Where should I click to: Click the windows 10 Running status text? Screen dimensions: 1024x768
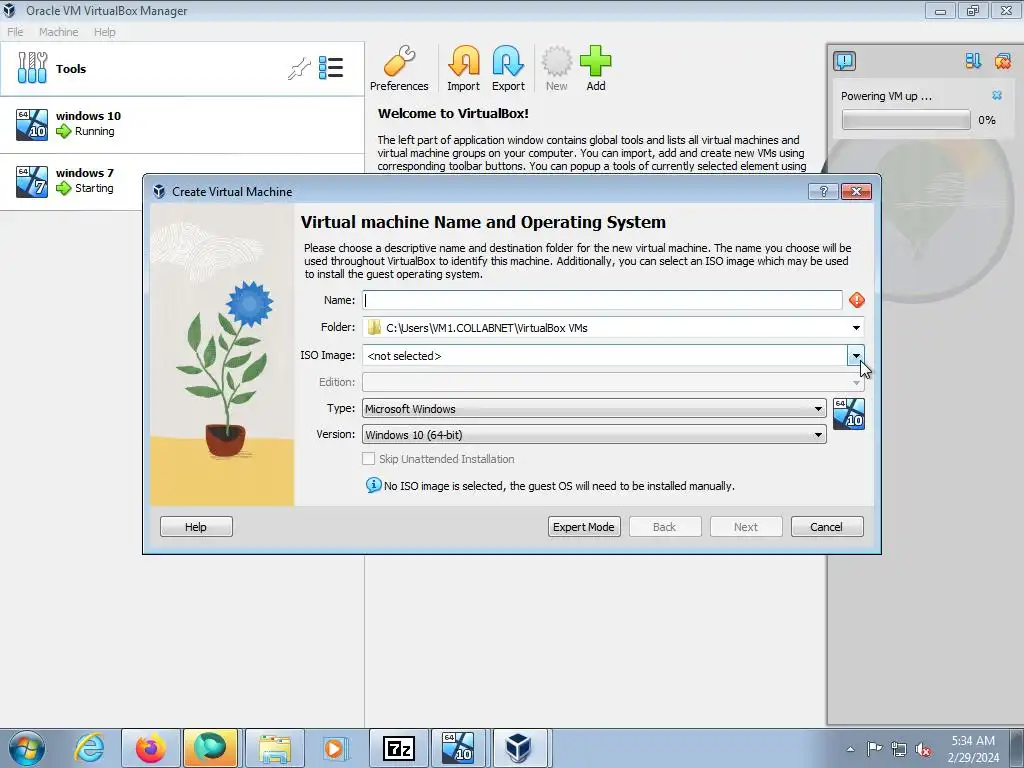coord(94,131)
